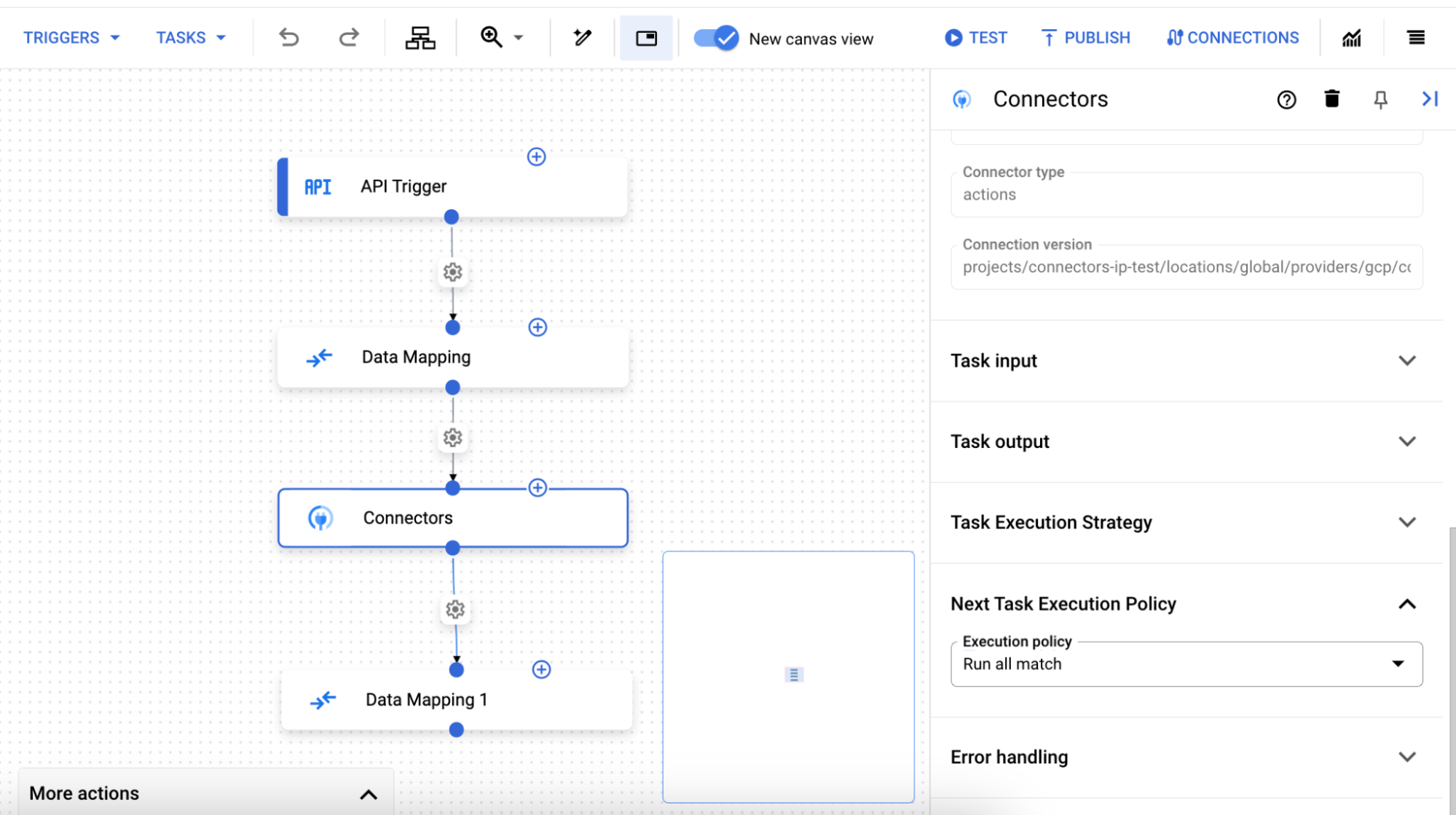Click the zoom/search magnifier icon

(x=491, y=37)
